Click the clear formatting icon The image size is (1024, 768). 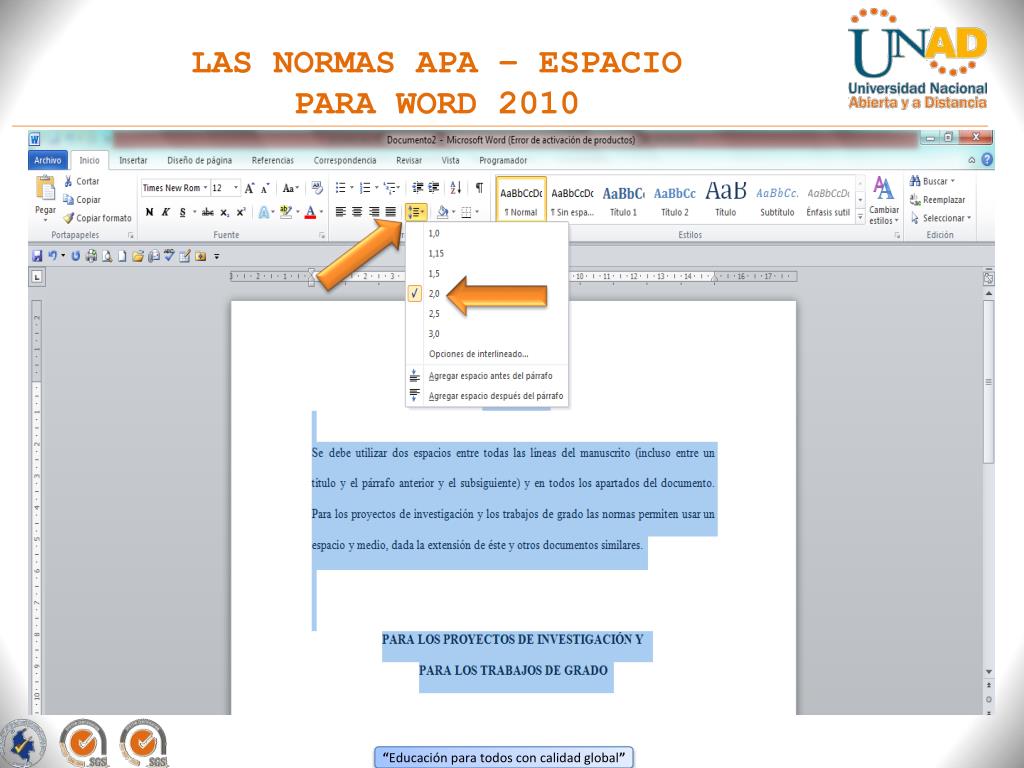[317, 188]
